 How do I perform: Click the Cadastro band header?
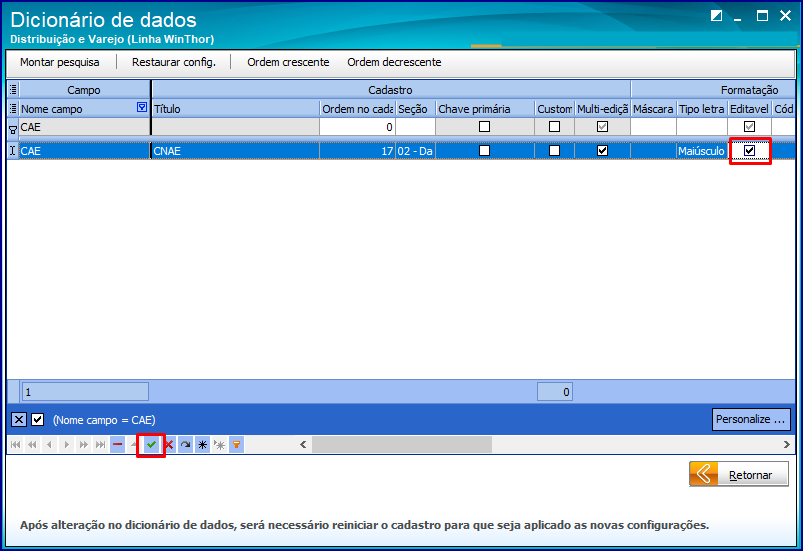(391, 90)
